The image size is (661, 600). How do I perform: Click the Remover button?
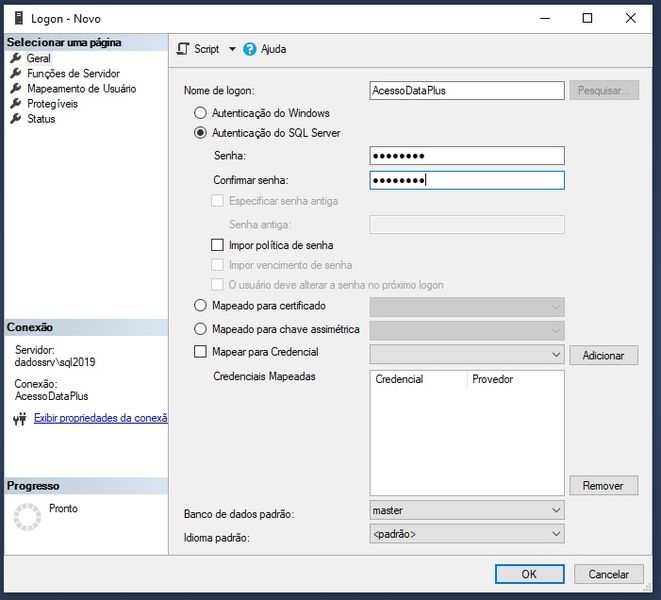[604, 486]
